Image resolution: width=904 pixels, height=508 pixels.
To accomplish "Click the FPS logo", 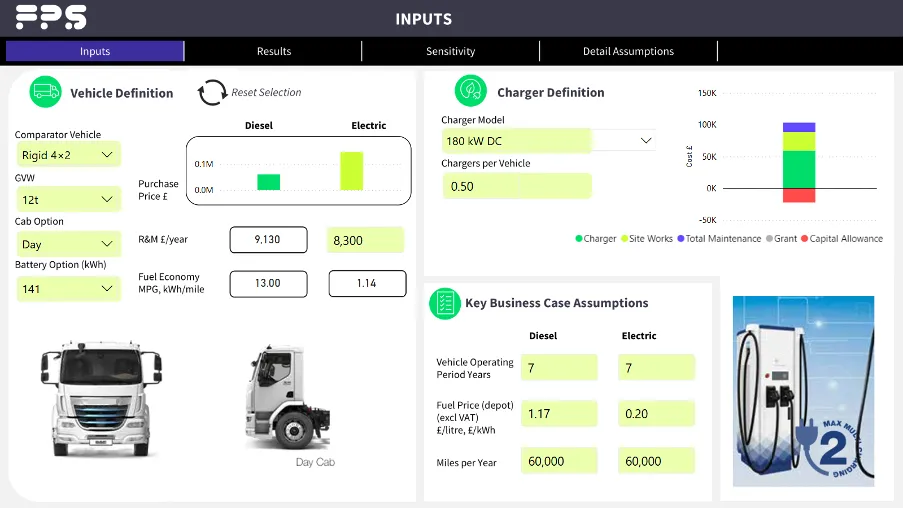I will click(51, 17).
